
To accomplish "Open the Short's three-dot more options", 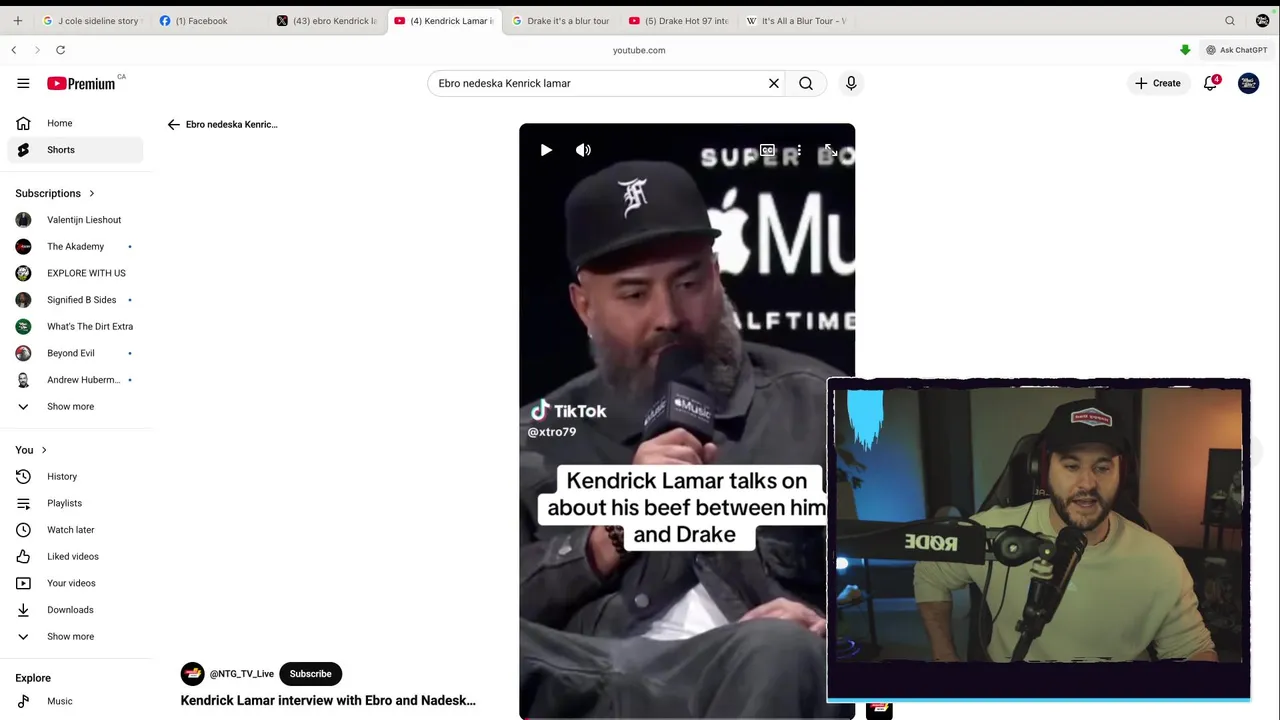I will pos(798,150).
